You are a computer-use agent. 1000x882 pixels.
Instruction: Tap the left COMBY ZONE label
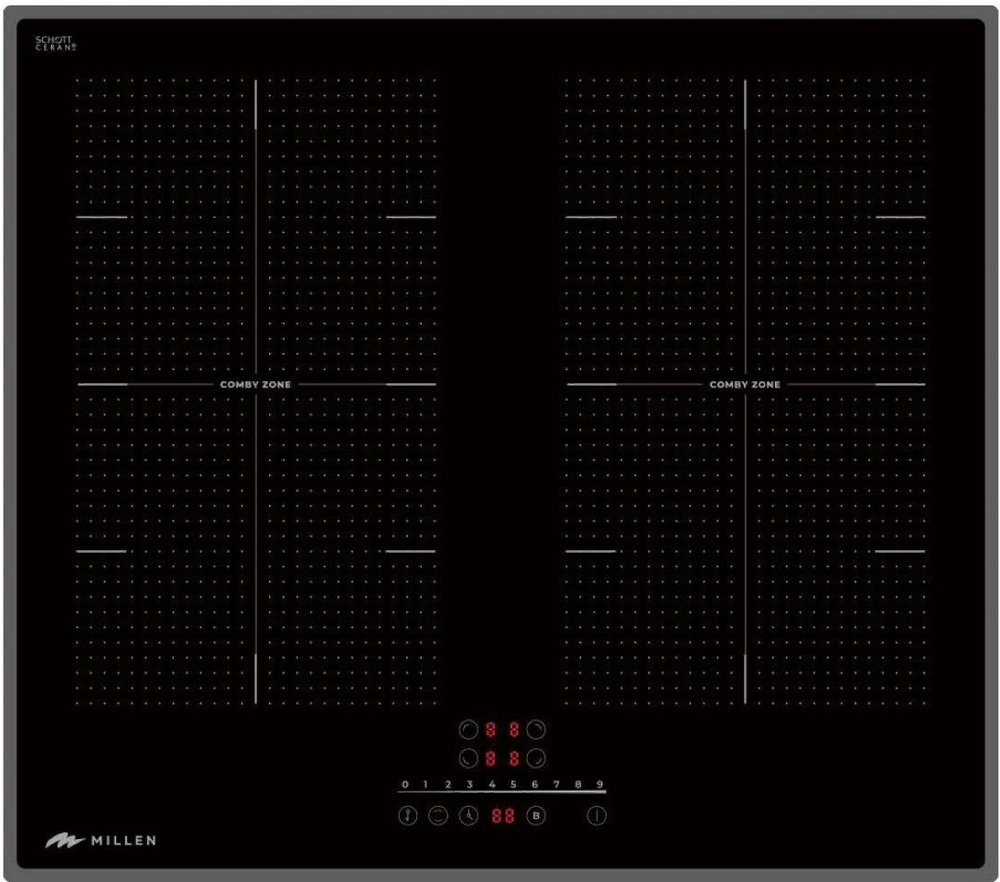pyautogui.click(x=255, y=385)
